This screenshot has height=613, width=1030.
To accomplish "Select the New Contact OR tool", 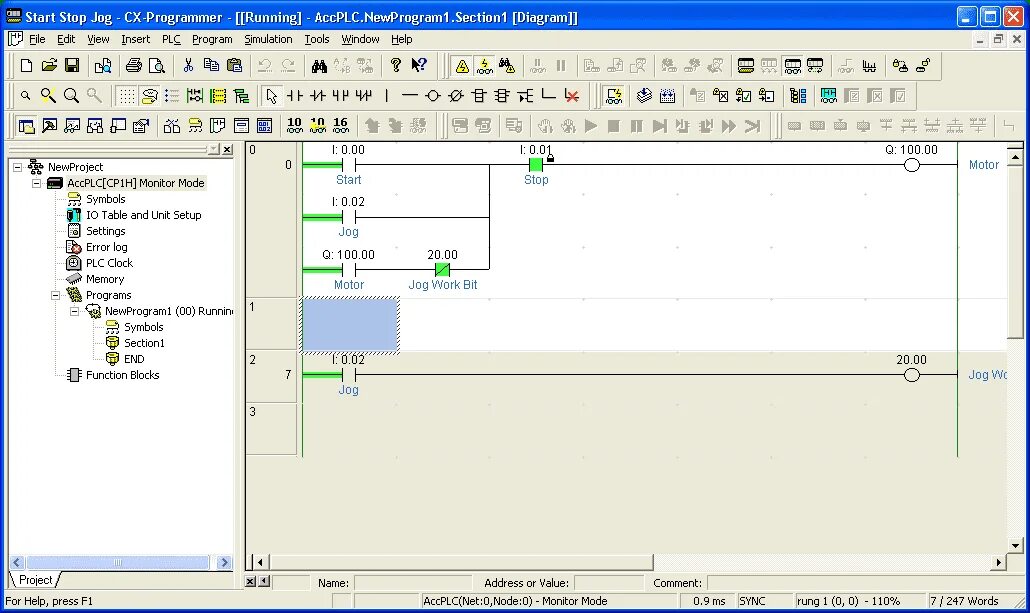I will [341, 96].
